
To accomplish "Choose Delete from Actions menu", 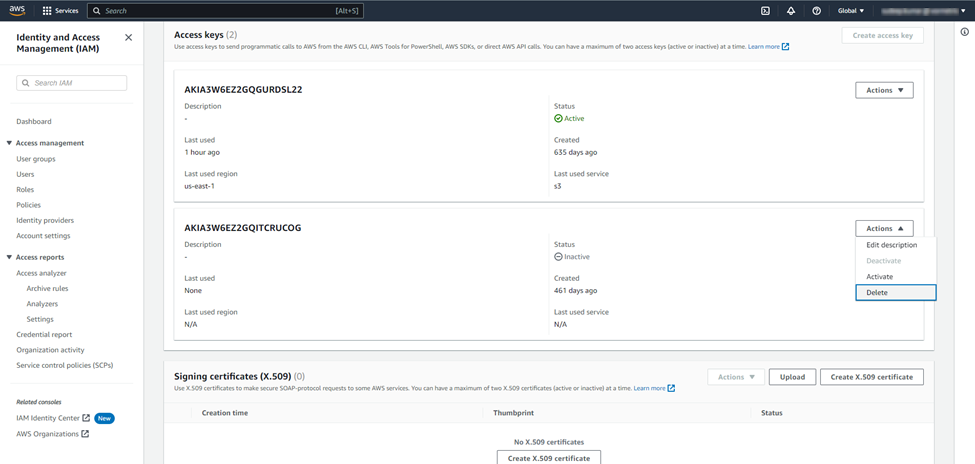I will 895,293.
